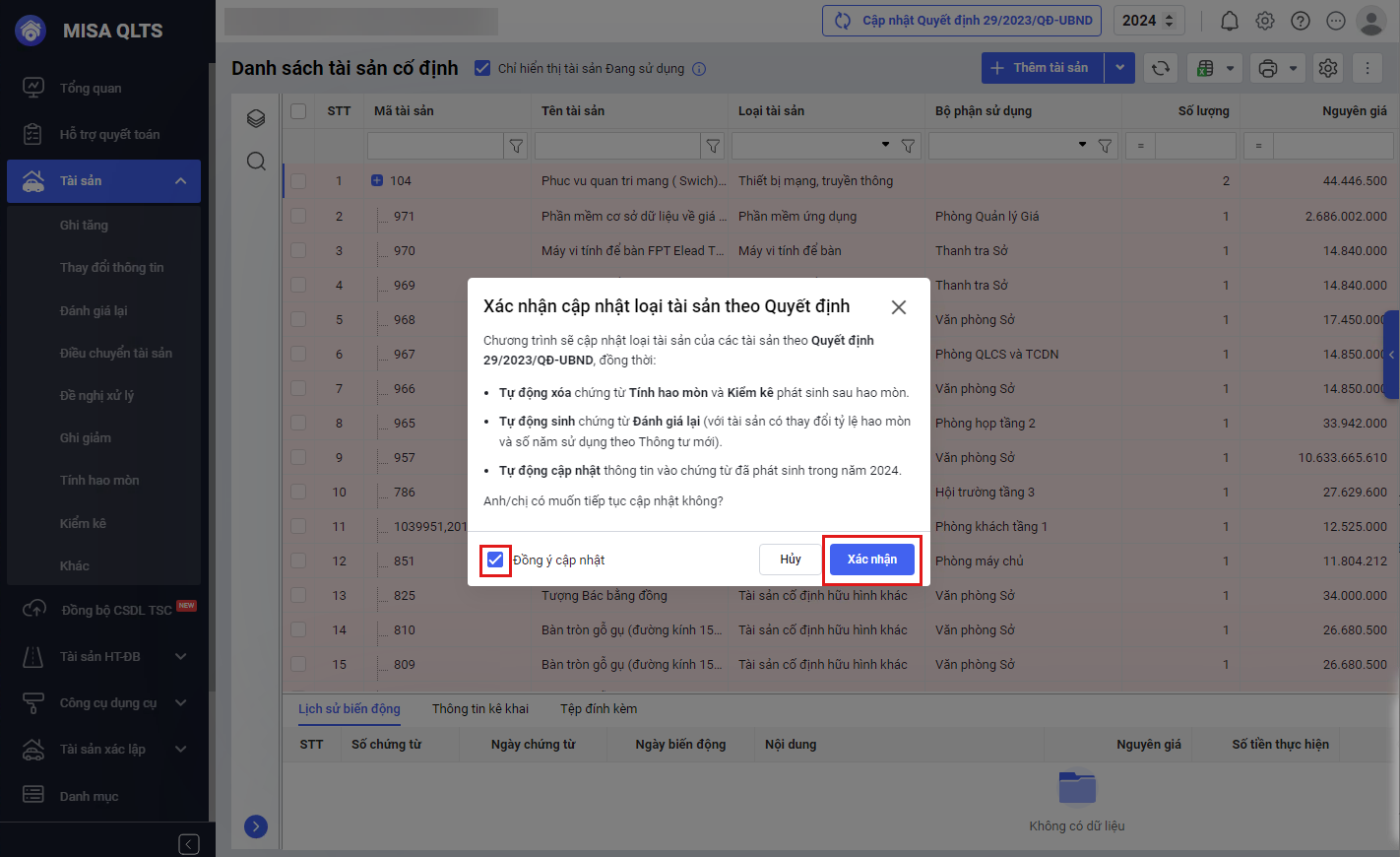Click the Excel export icon
This screenshot has width=1400, height=857.
(x=1206, y=68)
